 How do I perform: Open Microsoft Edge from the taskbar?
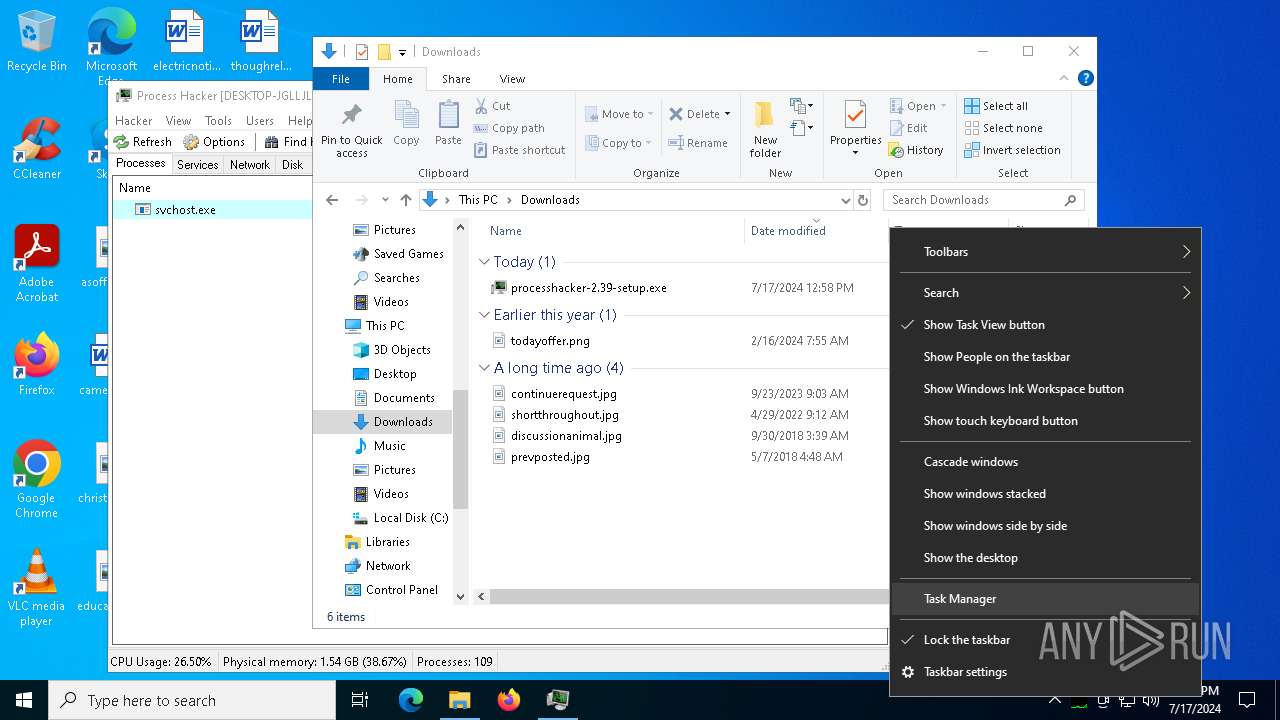point(411,700)
